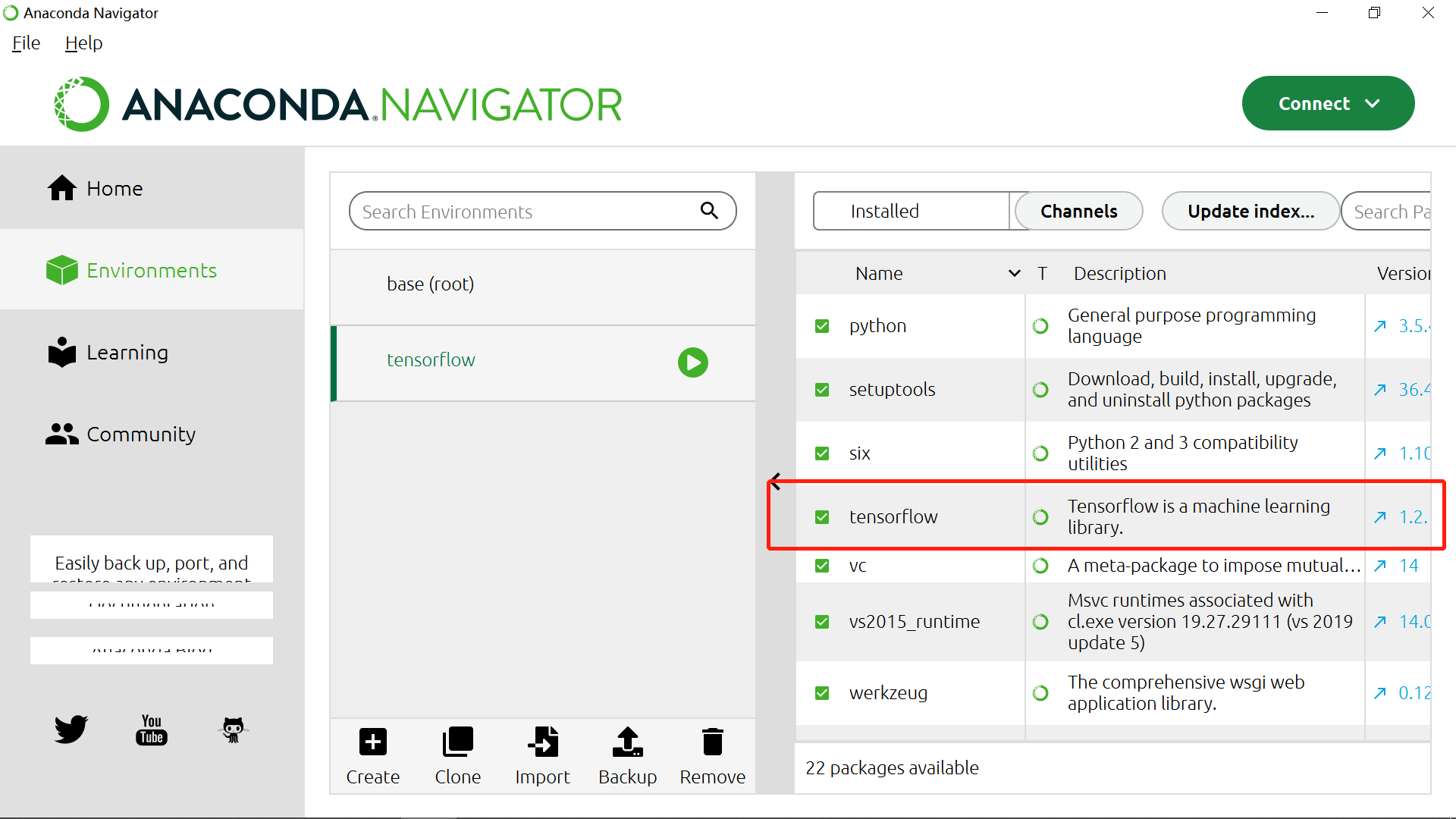Click the vs2015_runtime type circle icon
The image size is (1456, 819).
click(1040, 622)
